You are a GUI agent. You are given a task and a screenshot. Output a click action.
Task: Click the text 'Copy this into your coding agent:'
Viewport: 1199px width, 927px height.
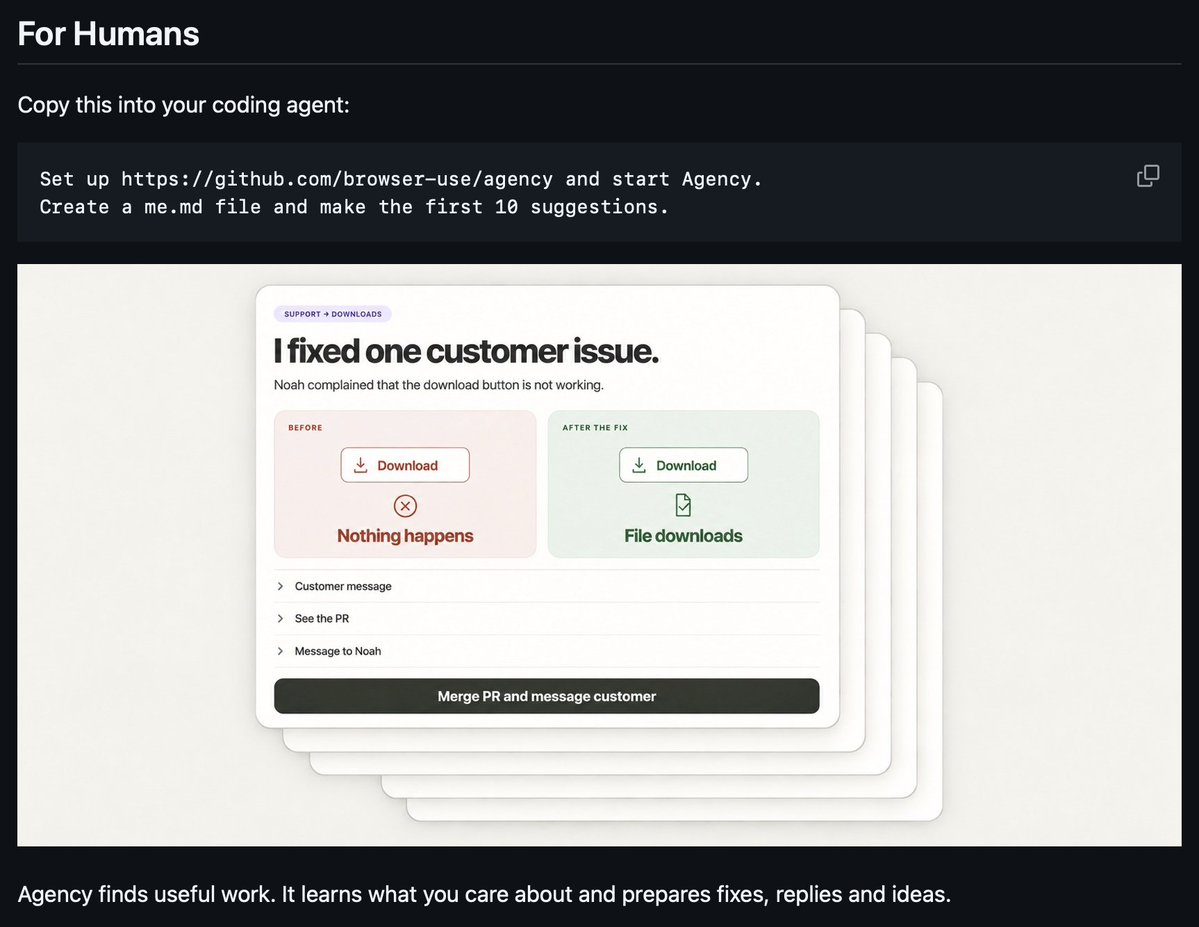coord(184,105)
